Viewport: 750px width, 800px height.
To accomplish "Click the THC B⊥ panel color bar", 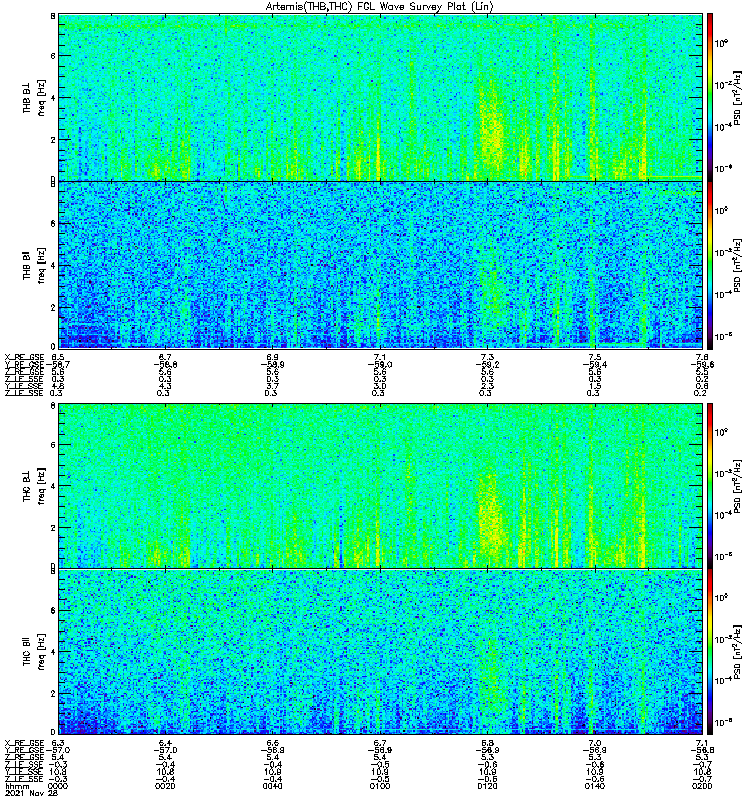I will point(710,486).
